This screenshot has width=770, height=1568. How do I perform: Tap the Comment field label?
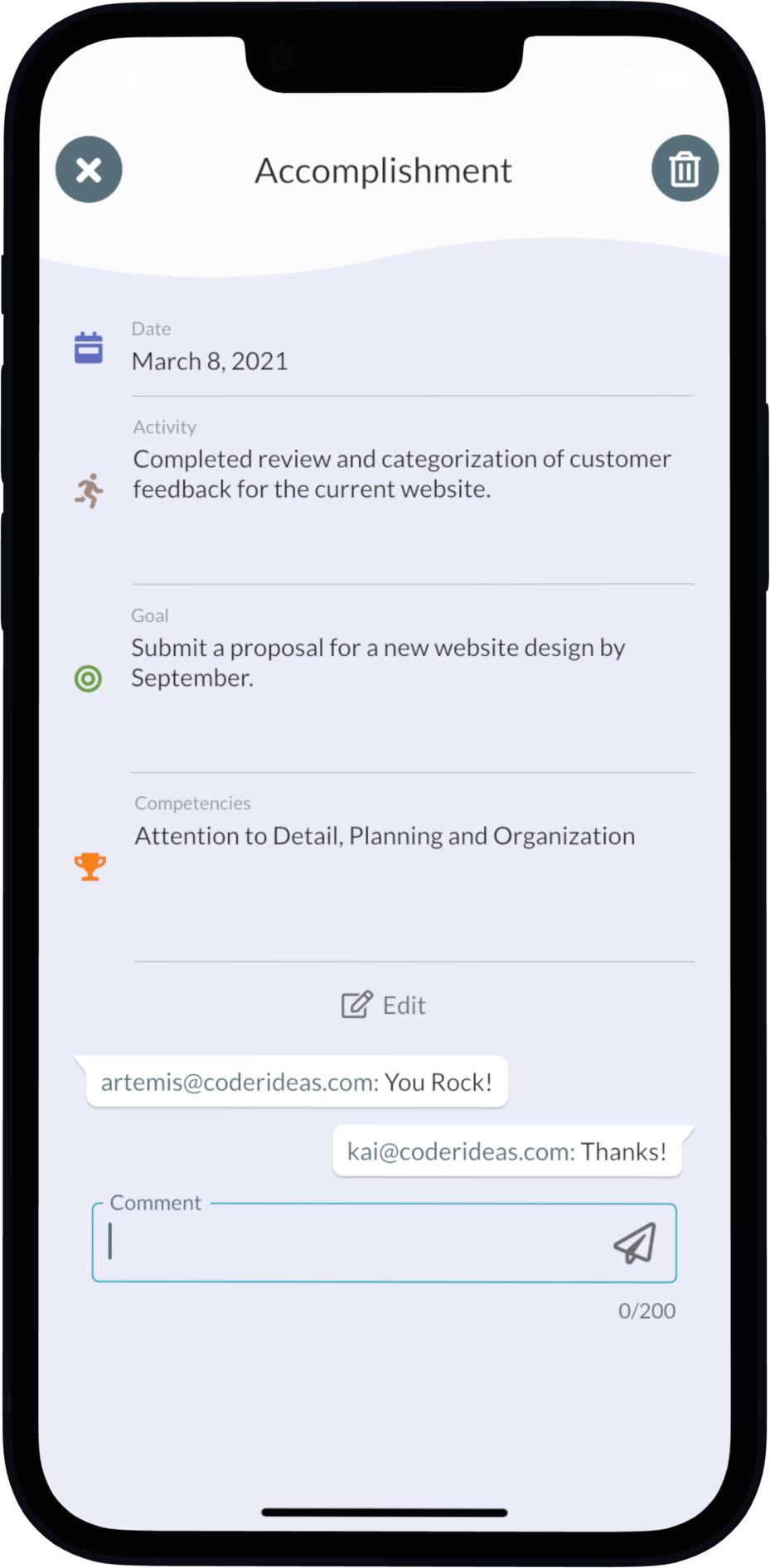(156, 1203)
